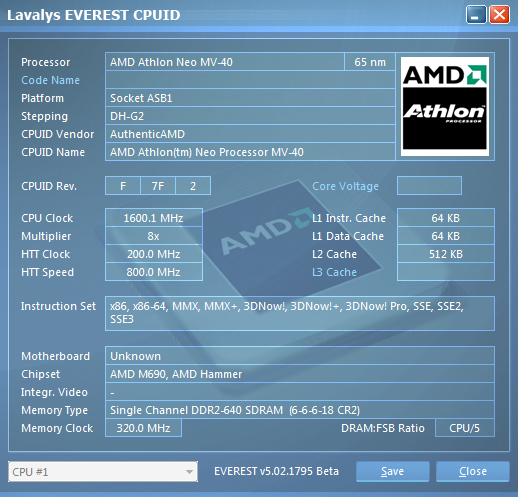Image resolution: width=518 pixels, height=497 pixels.
Task: Click the AMD Athlon processor logo
Action: click(445, 106)
